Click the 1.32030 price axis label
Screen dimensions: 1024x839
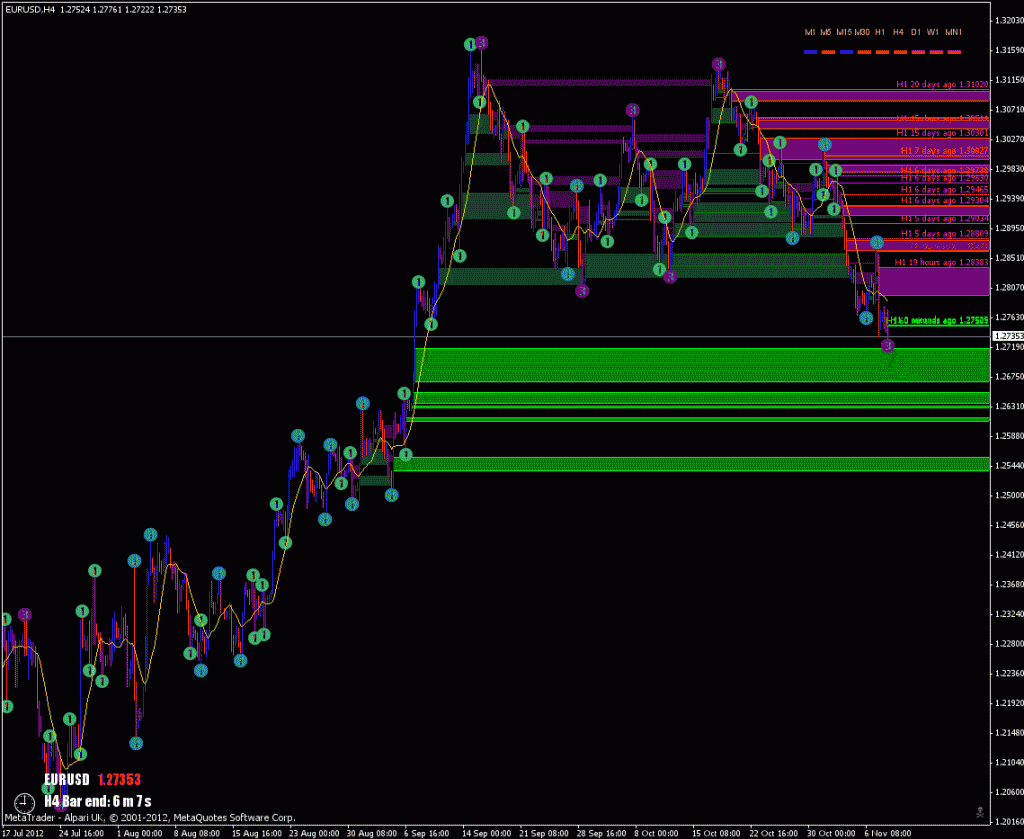pyautogui.click(x=1008, y=20)
